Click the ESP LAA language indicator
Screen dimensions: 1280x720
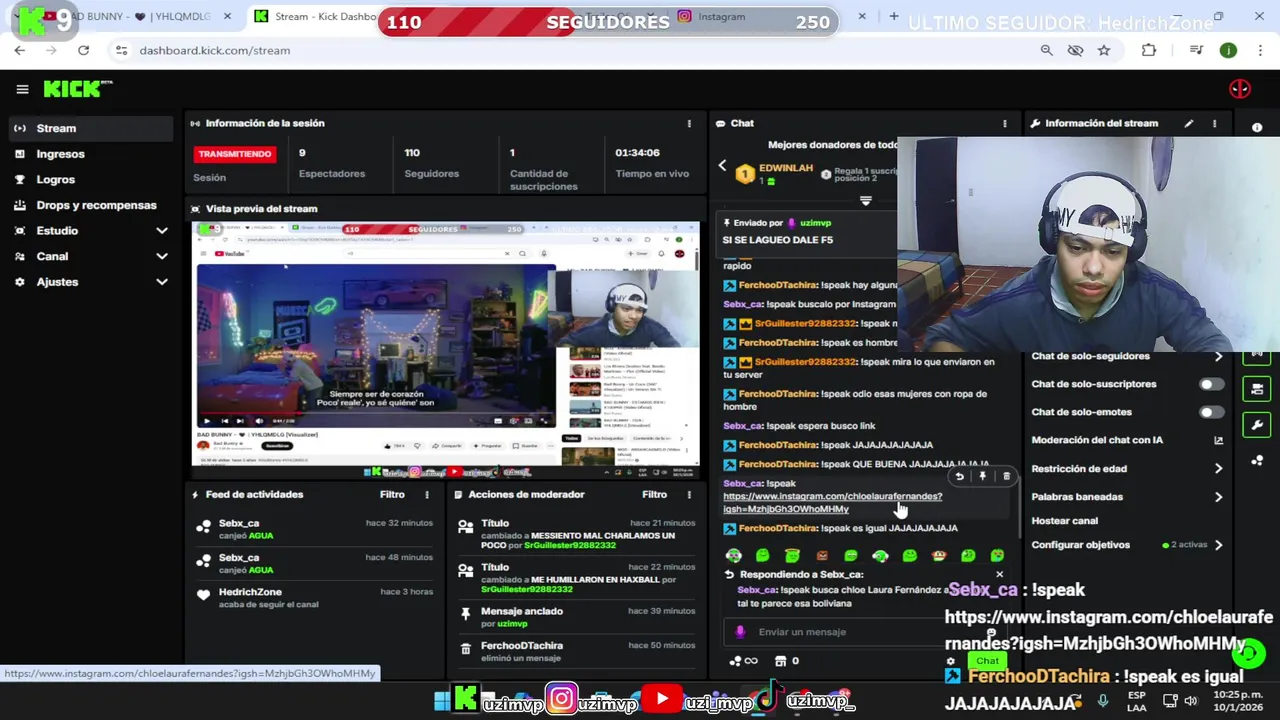[x=1137, y=700]
